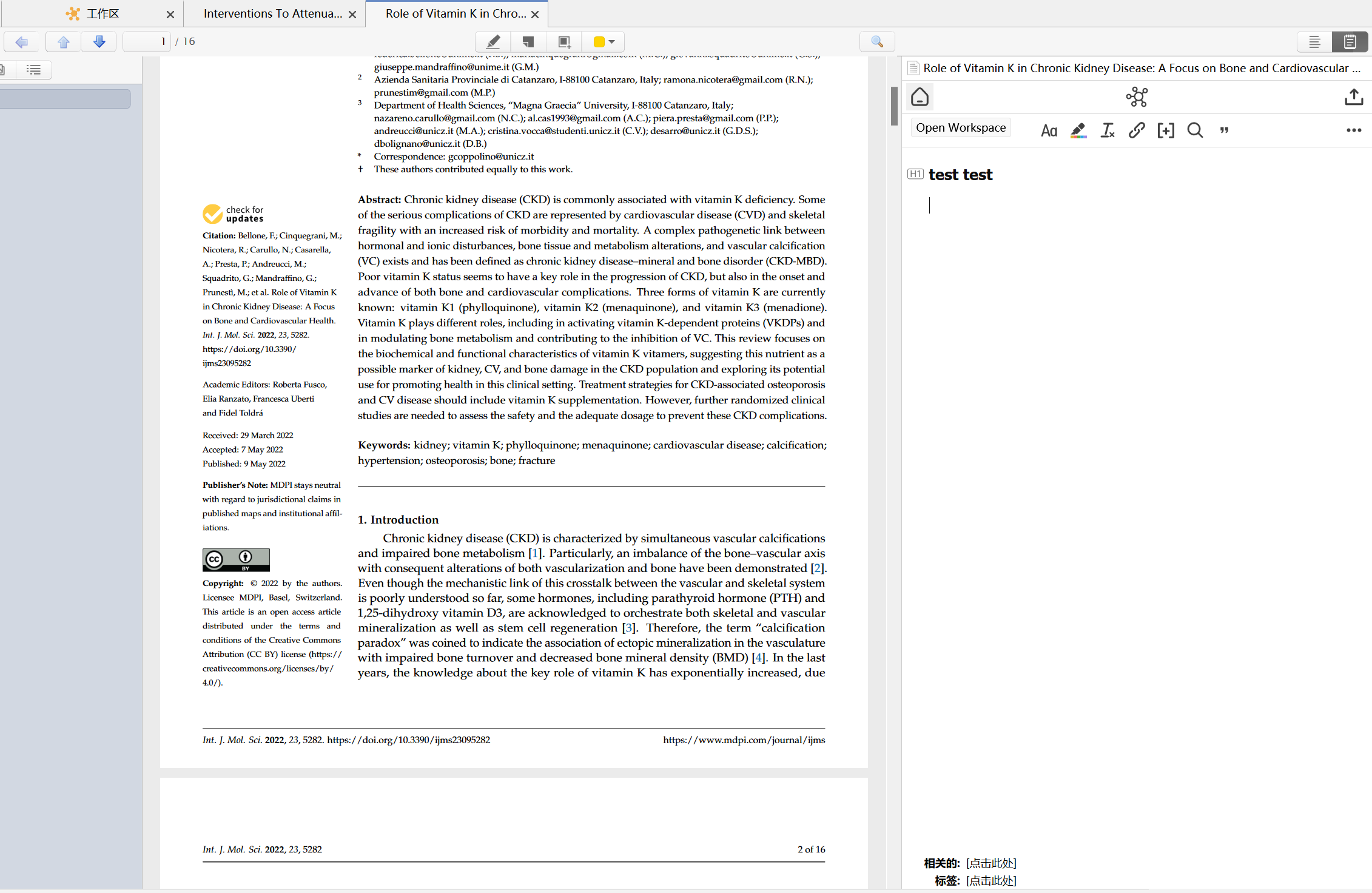Open the yellow highlight color dropdown
Screen dimensions: 1372x893
(604, 42)
